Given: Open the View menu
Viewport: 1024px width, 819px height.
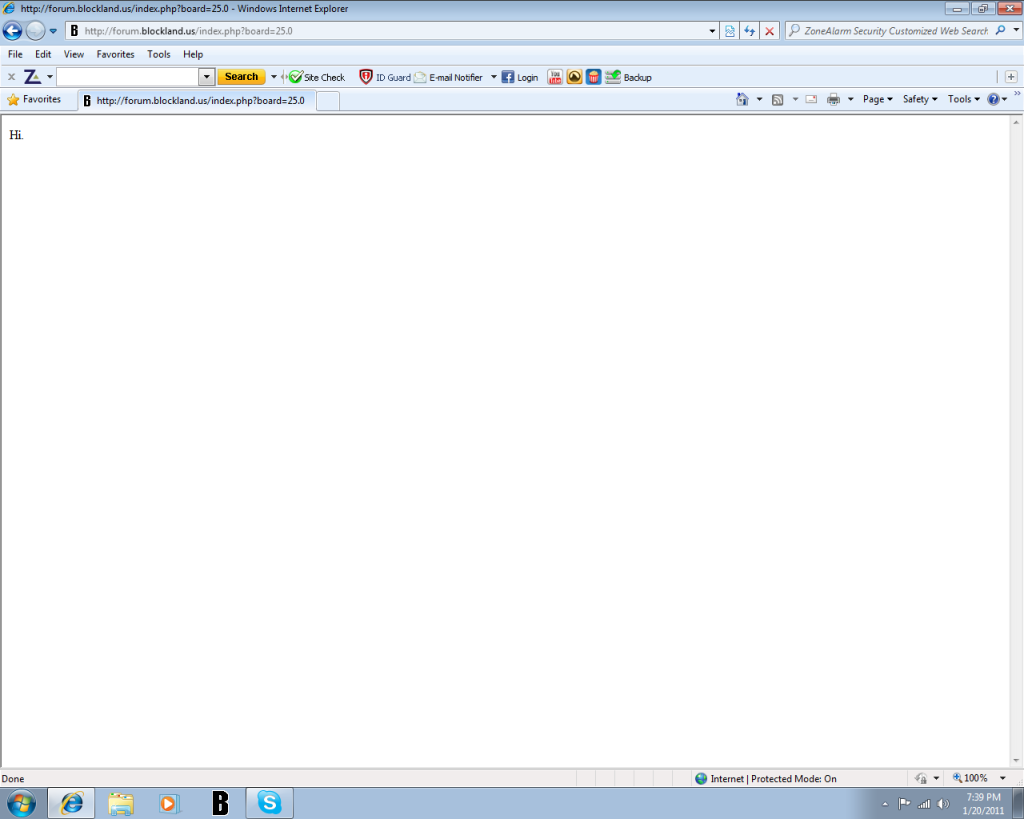Looking at the screenshot, I should [74, 54].
